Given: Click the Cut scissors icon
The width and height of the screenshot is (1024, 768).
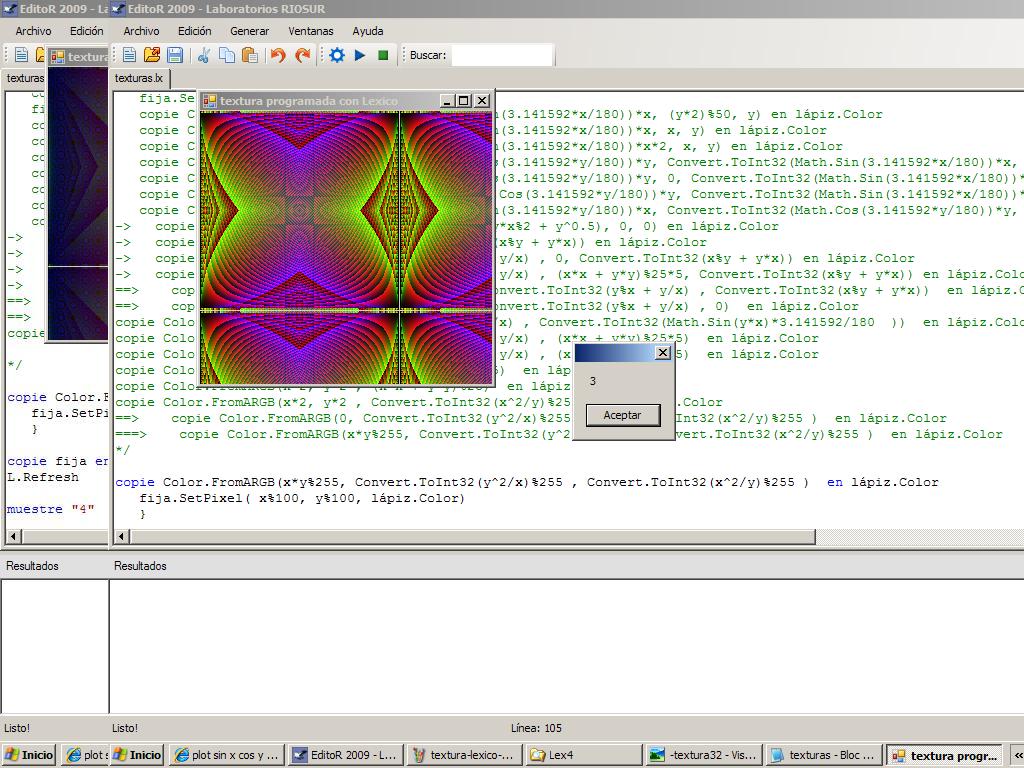Looking at the screenshot, I should [204, 55].
